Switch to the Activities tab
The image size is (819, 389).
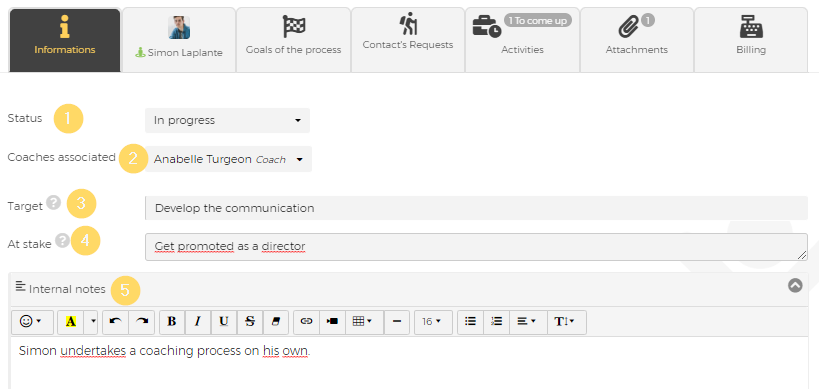(x=522, y=40)
